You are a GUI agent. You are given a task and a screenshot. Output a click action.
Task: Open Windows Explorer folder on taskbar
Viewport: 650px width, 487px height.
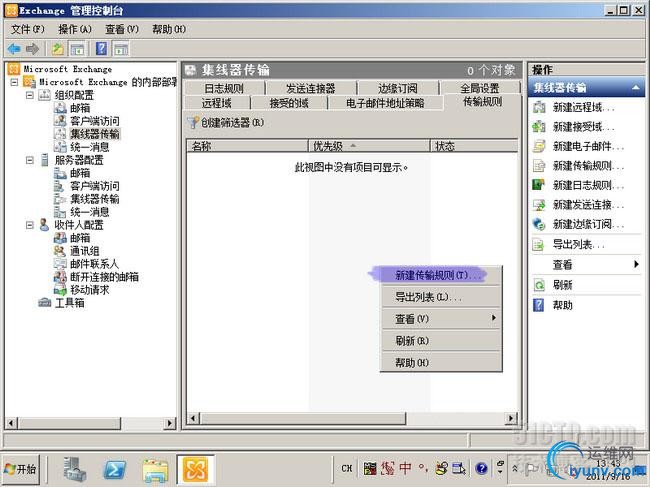click(x=155, y=470)
